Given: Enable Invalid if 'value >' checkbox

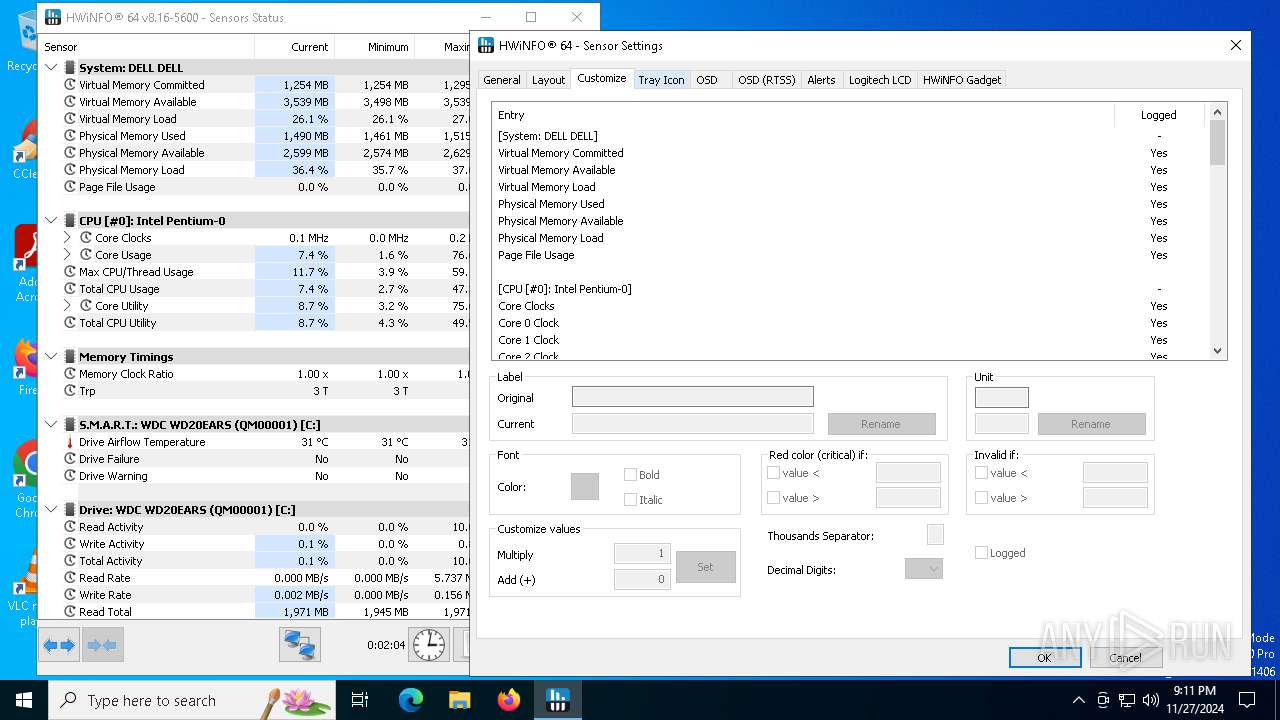Looking at the screenshot, I should (x=981, y=497).
